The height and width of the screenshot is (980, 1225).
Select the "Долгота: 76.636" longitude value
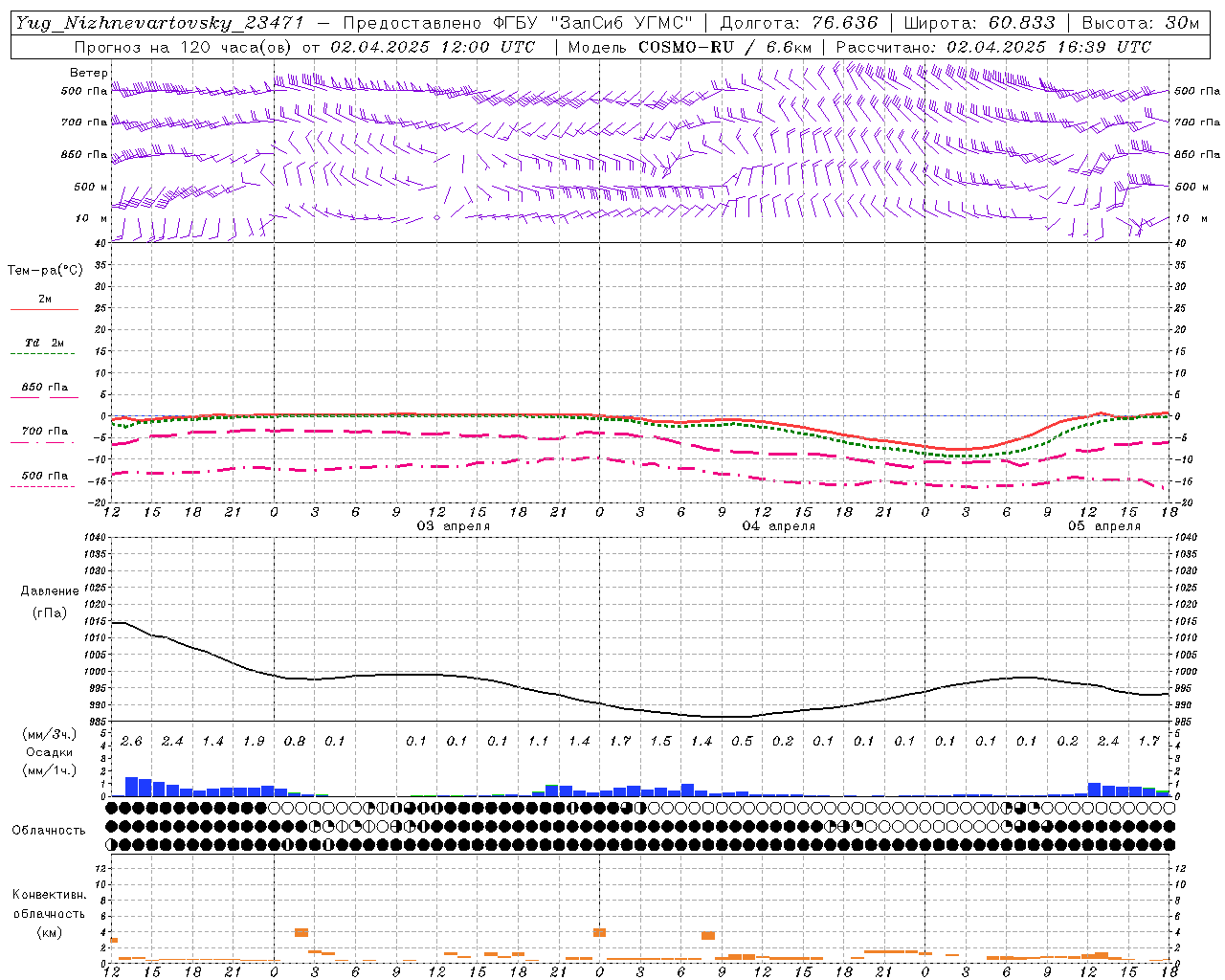pyautogui.click(x=799, y=24)
